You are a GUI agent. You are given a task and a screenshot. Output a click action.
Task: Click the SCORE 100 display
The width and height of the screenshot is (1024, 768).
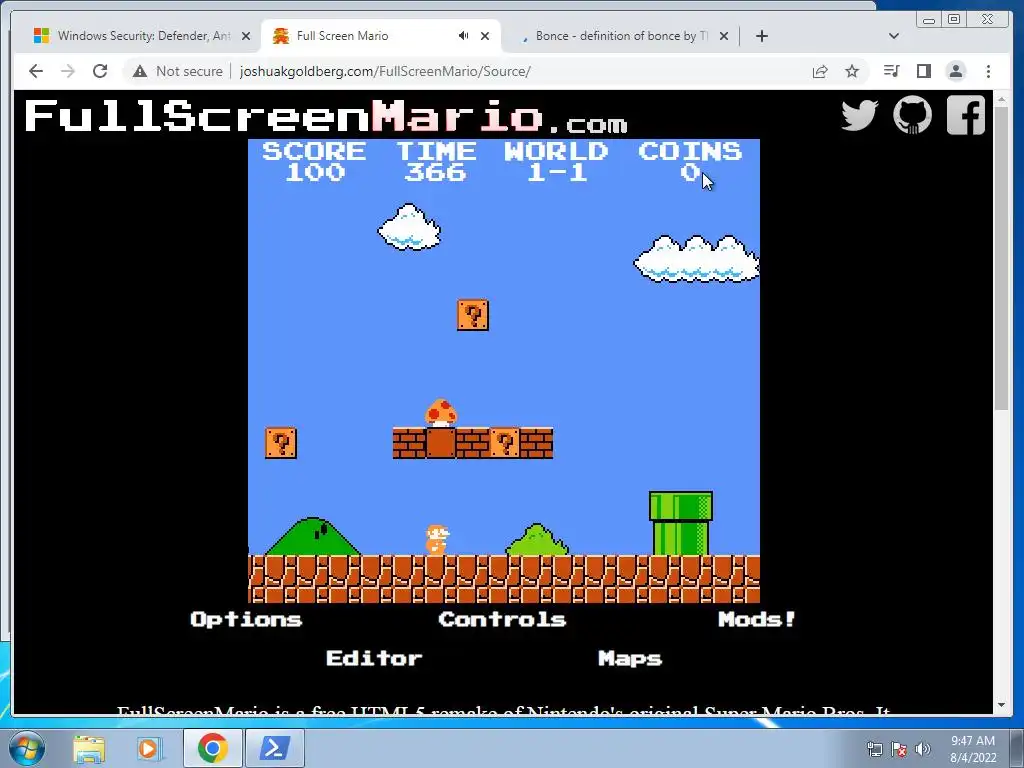(314, 161)
